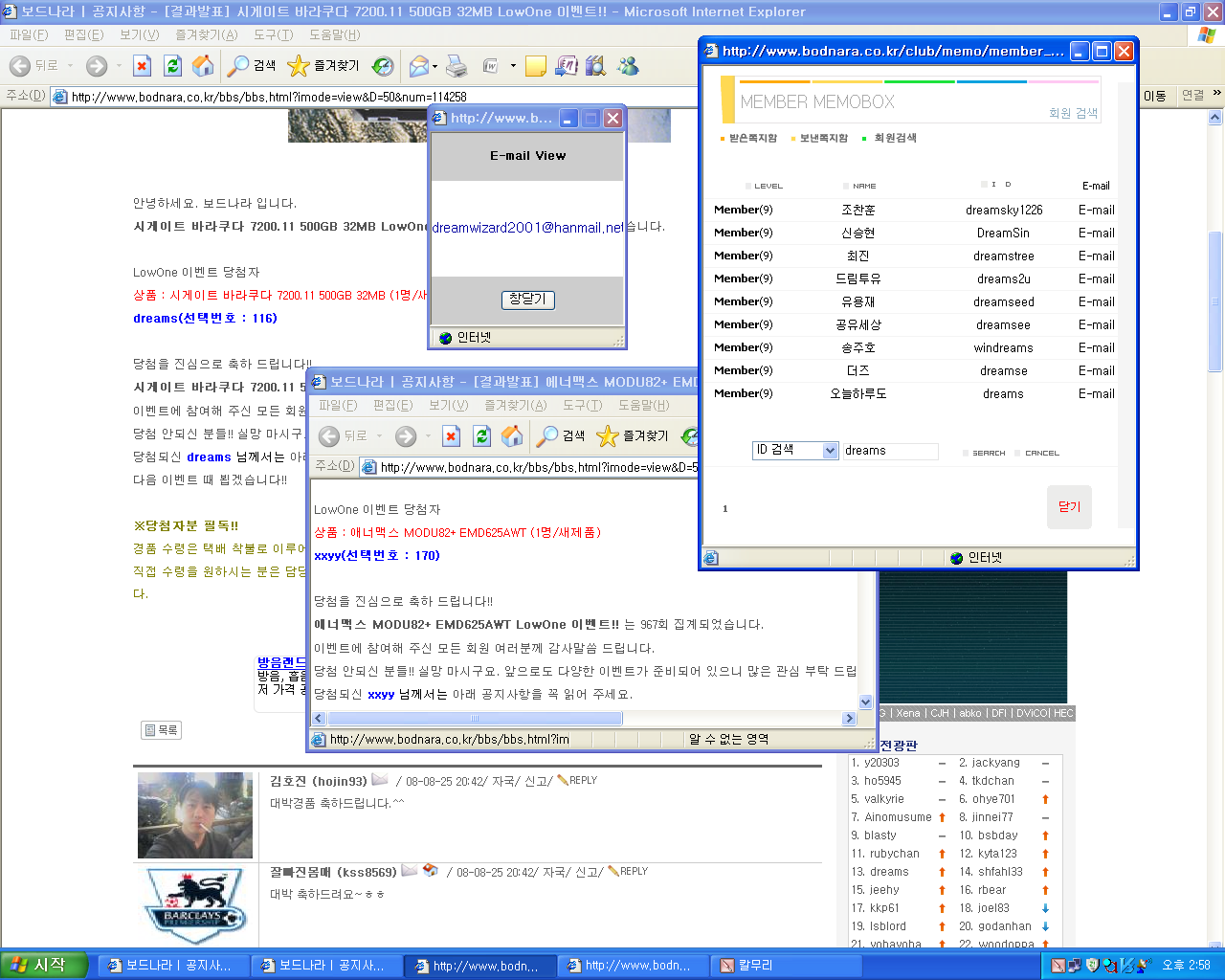Switch to first 보드나라 공지사항 taskbar item
The image size is (1225, 980).
click(x=174, y=966)
